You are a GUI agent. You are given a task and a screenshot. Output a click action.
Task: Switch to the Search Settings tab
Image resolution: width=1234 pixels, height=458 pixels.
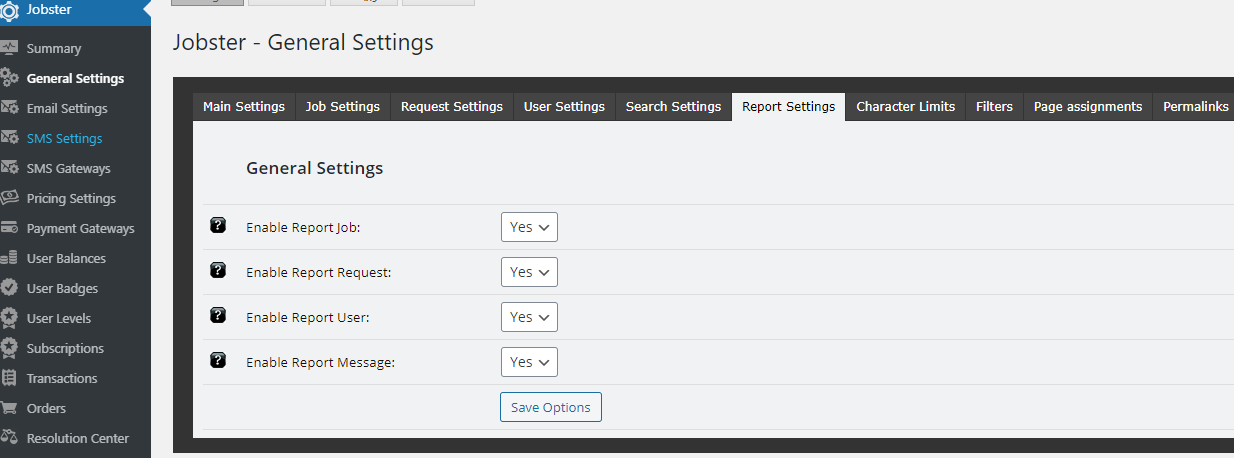[673, 107]
